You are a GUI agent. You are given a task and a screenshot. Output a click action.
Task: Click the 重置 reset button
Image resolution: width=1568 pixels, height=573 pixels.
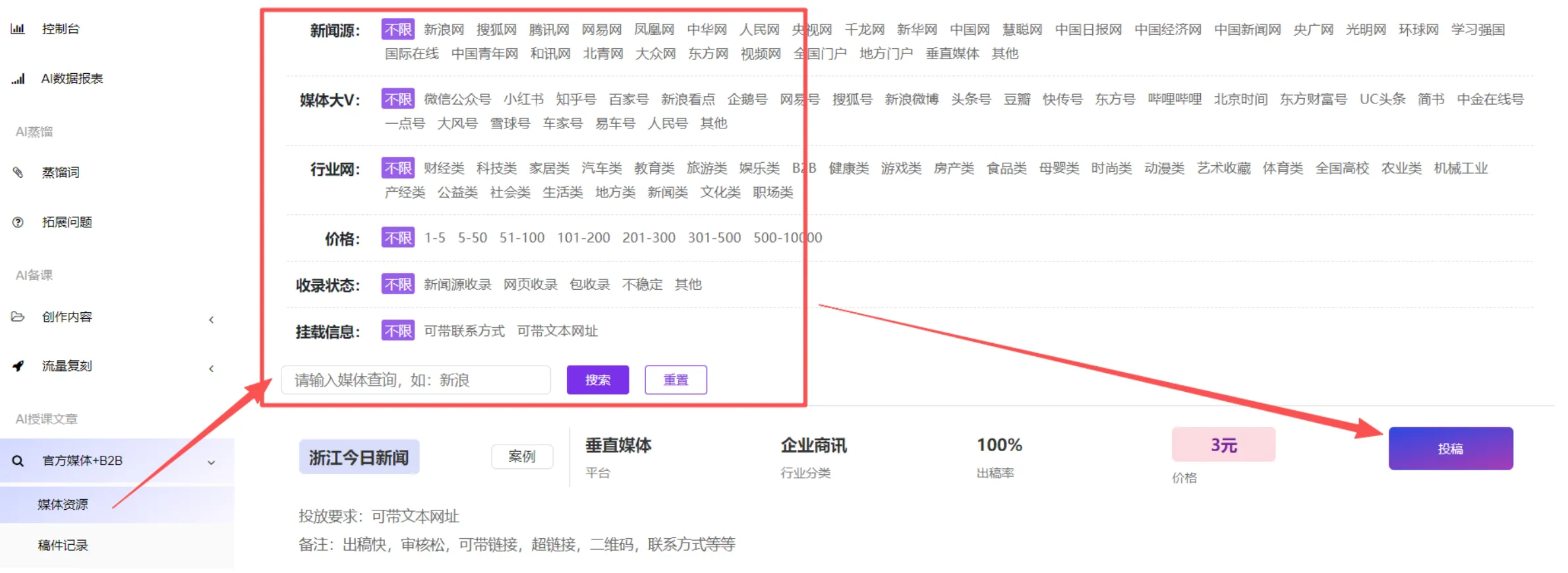point(676,380)
